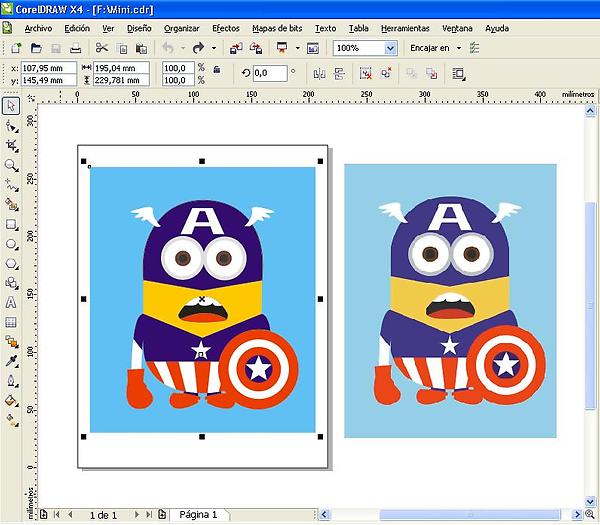
Task: Click the Export icon
Action: (256, 48)
